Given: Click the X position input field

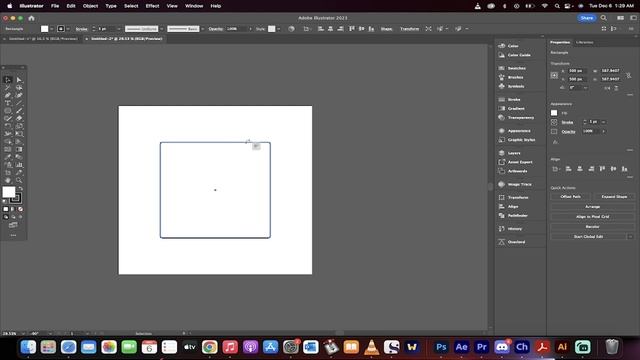Looking at the screenshot, I should pos(577,71).
